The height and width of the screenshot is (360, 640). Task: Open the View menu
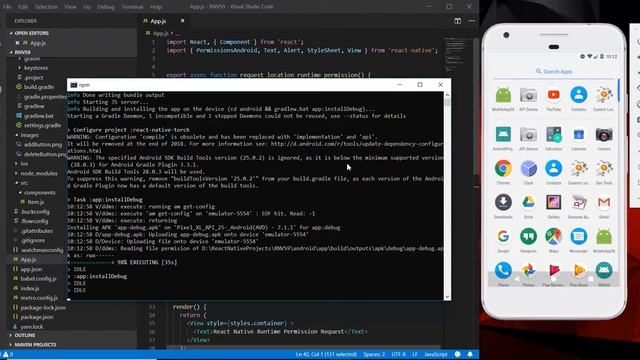click(x=70, y=7)
